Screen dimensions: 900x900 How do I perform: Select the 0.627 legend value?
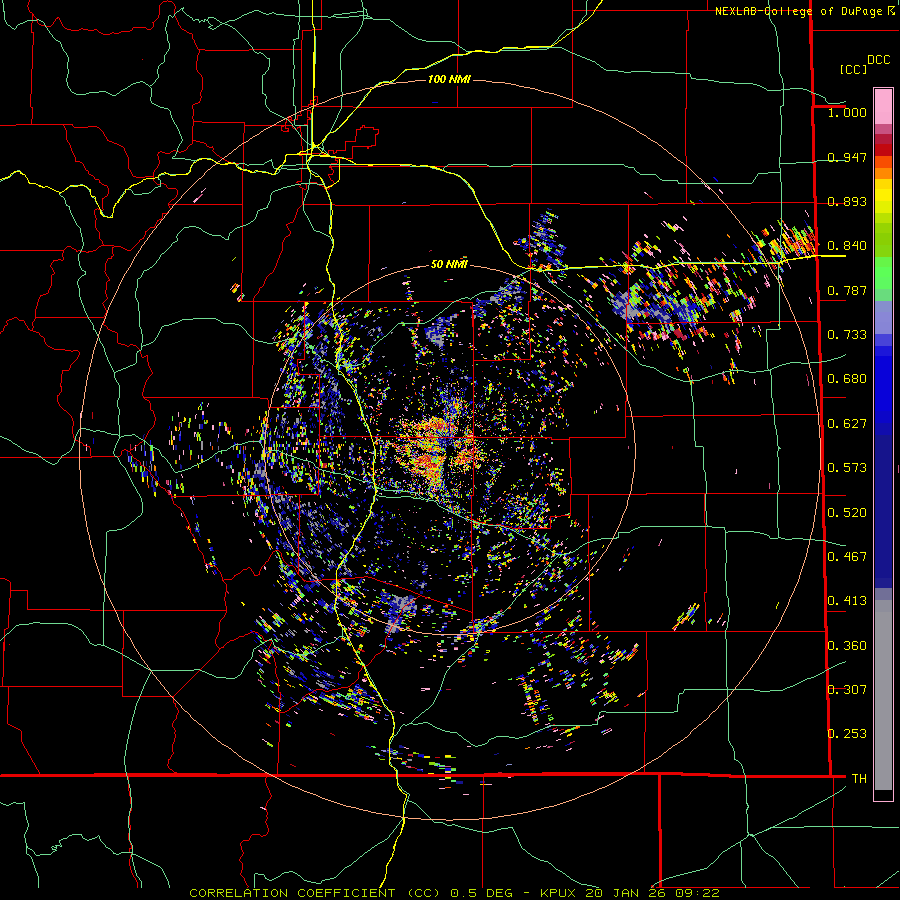coord(847,424)
